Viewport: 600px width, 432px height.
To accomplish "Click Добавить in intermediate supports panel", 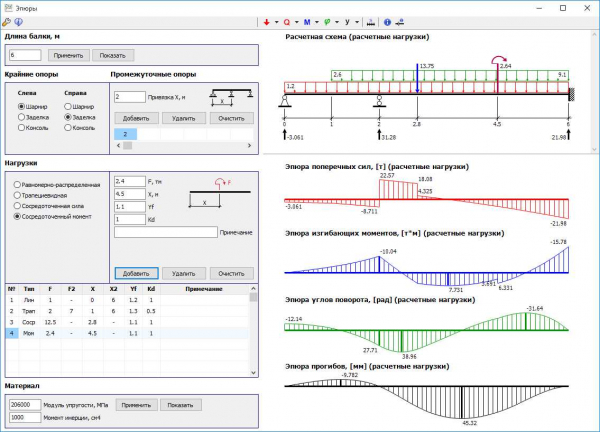I will tap(136, 118).
